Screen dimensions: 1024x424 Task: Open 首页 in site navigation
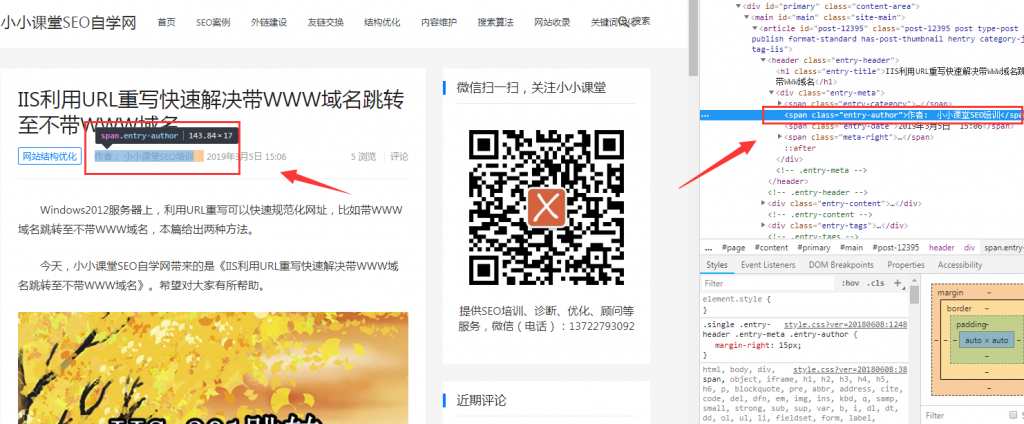click(x=167, y=22)
